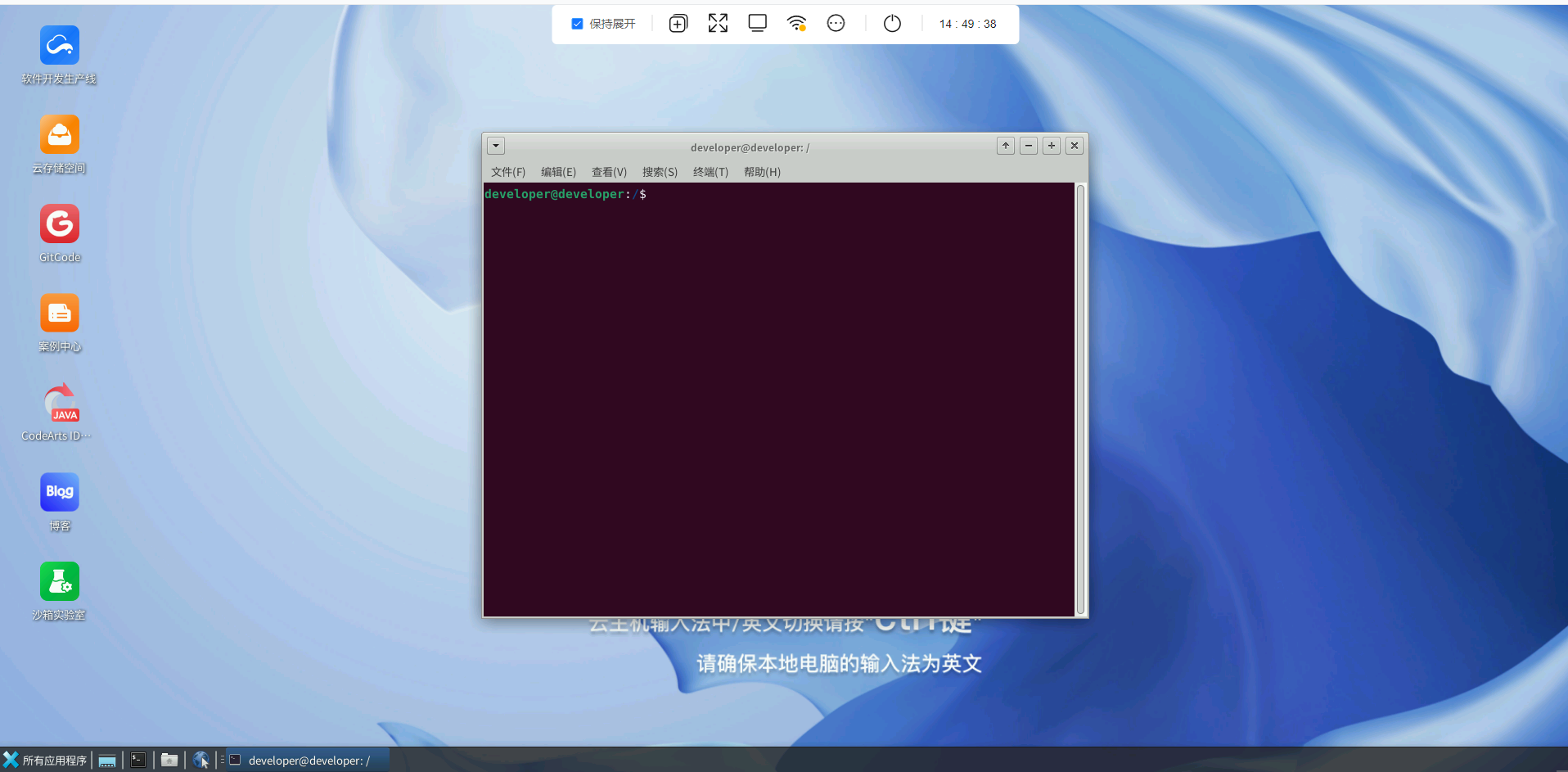
Task: Open the 查看(V) menu in terminal
Action: (x=609, y=172)
